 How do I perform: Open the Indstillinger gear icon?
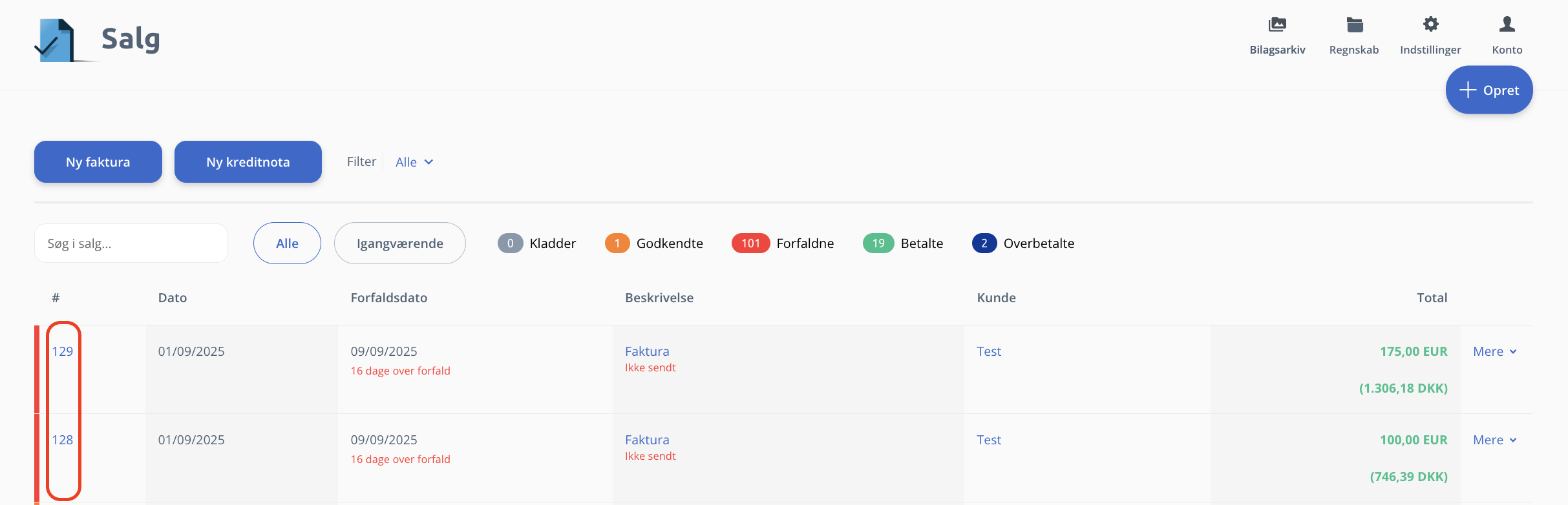[1430, 25]
